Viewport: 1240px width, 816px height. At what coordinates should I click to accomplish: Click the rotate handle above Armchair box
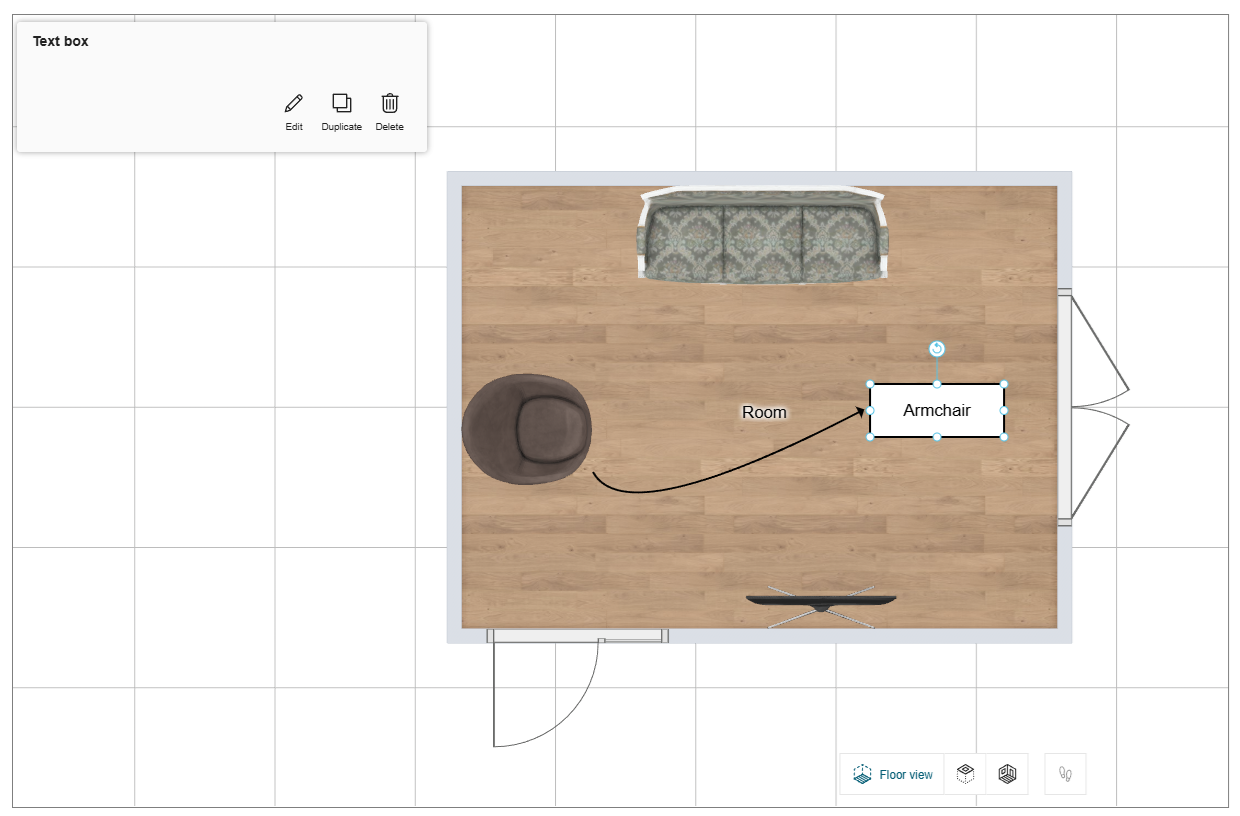[937, 349]
